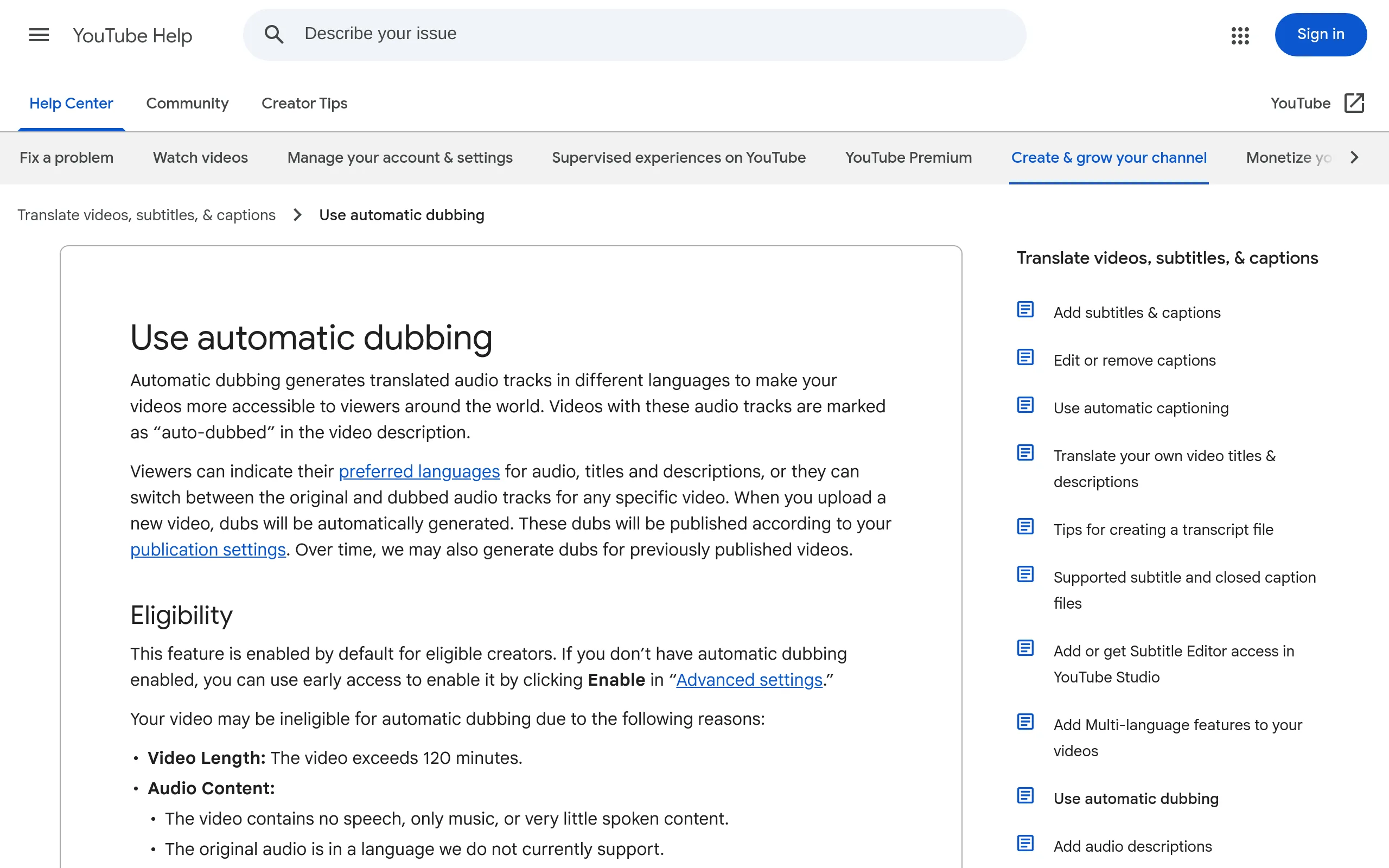Select Fix a problem category

pos(67,157)
